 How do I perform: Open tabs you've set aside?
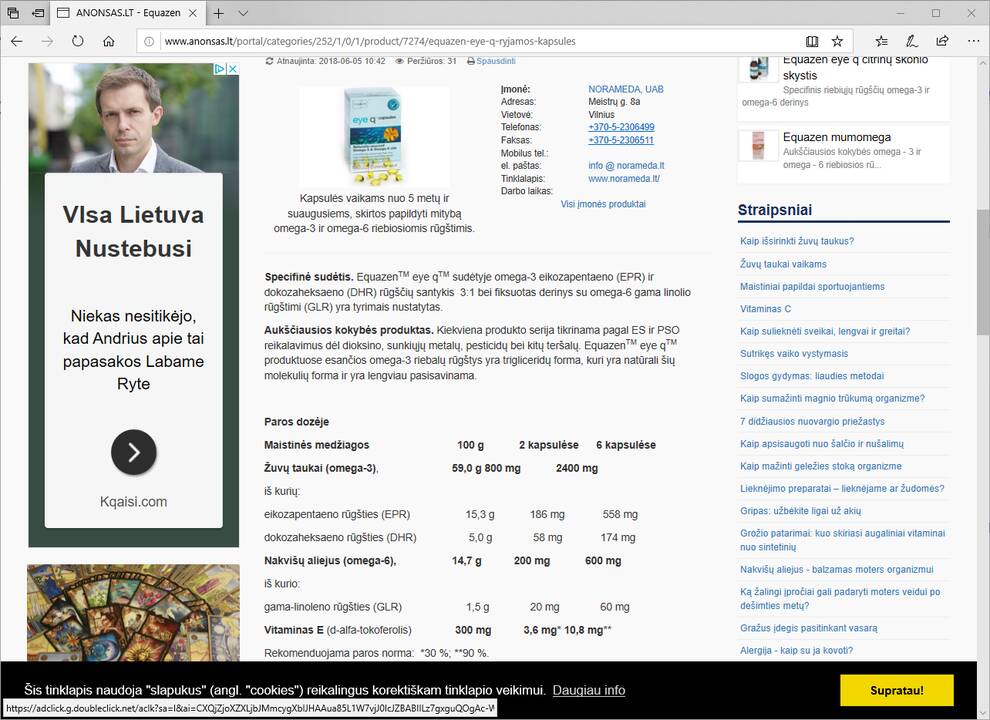(x=13, y=13)
